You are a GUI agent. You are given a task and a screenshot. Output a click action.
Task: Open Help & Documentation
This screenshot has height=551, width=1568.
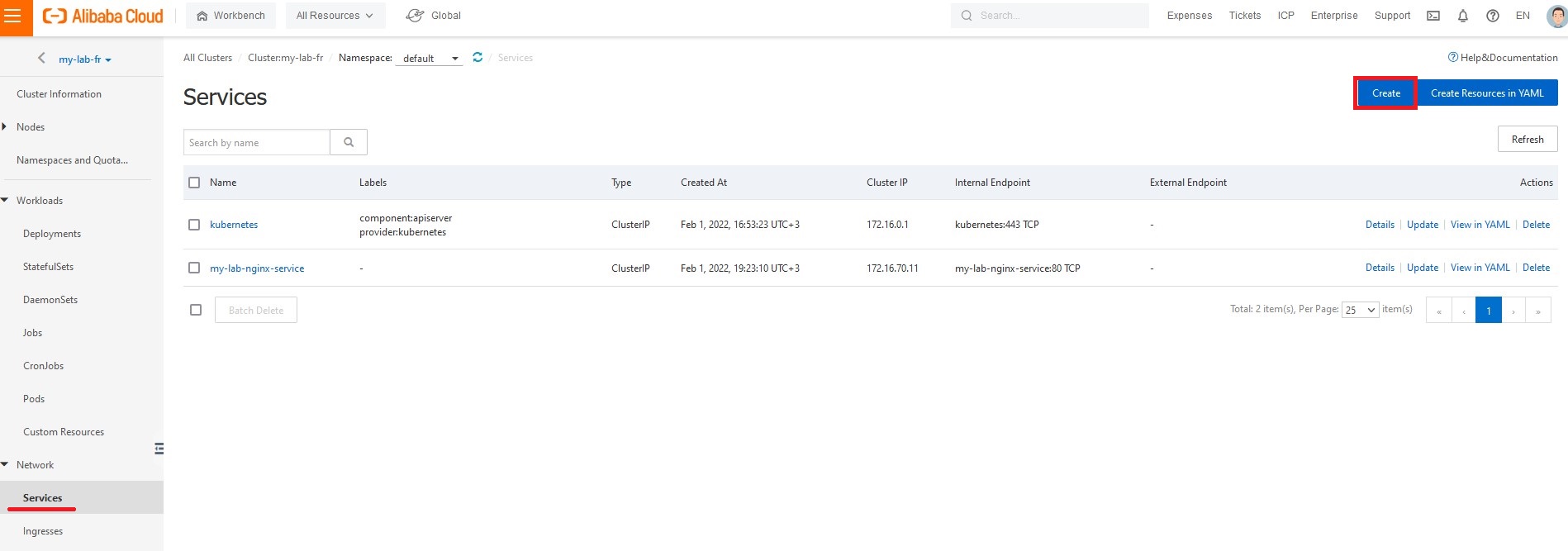(1503, 57)
